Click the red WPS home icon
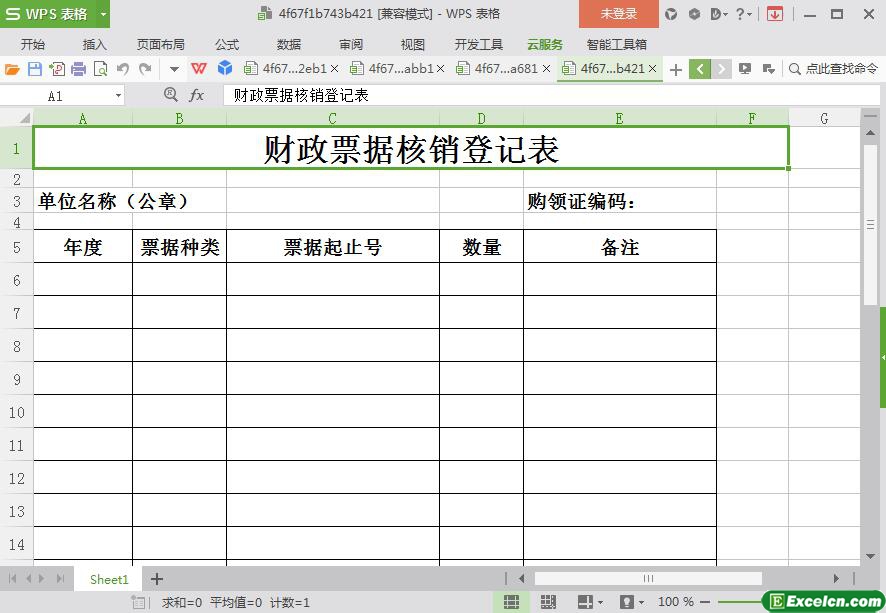This screenshot has height=613, width=886. click(x=199, y=69)
